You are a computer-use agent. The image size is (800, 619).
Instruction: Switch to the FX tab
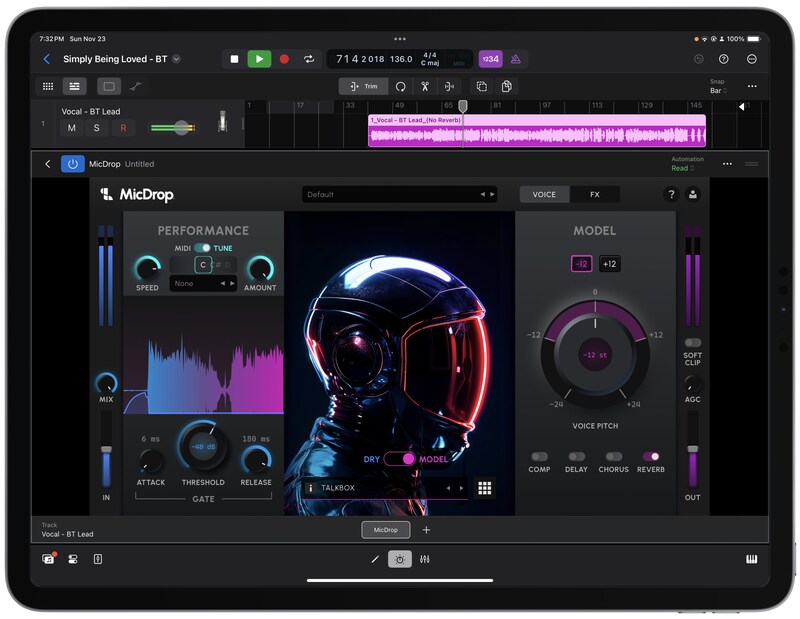coord(594,194)
